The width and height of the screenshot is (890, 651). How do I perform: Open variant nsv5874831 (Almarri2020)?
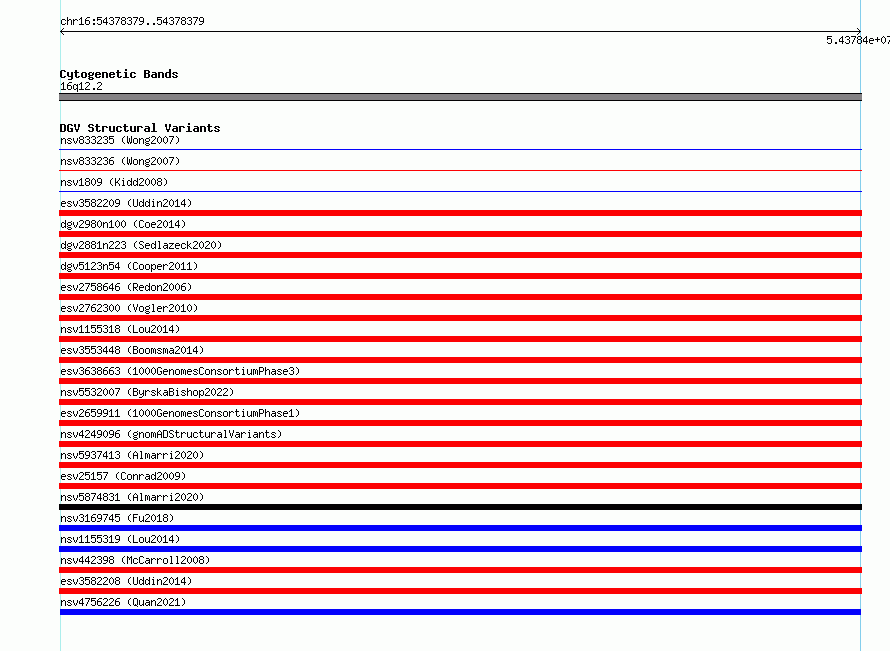[132, 497]
